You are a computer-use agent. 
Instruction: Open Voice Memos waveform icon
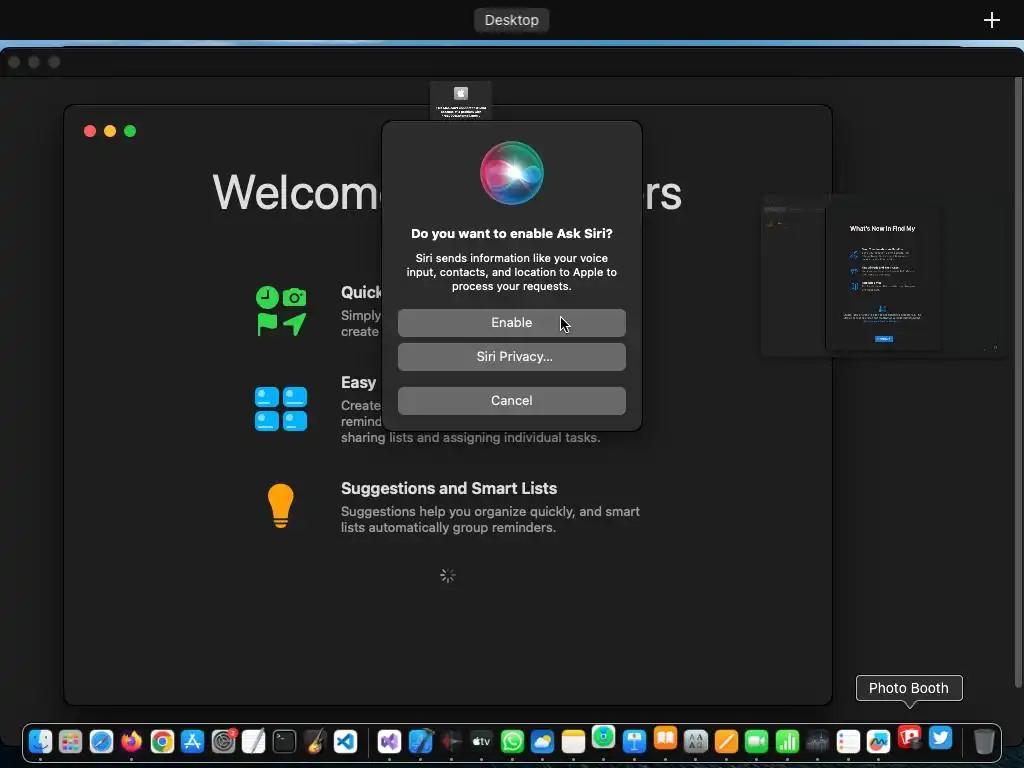(818, 742)
